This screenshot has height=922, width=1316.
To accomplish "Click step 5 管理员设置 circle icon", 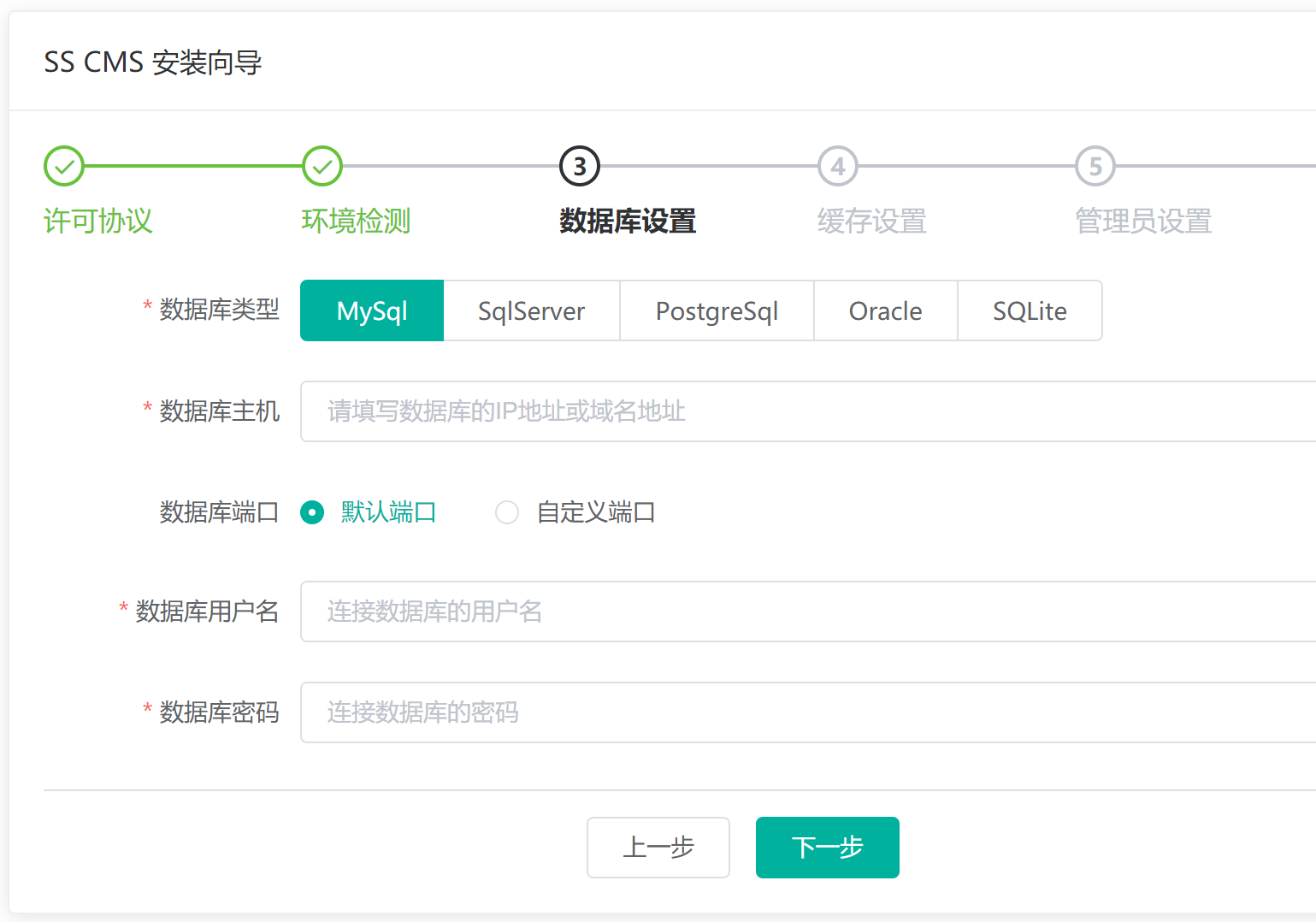I will click(x=1095, y=166).
